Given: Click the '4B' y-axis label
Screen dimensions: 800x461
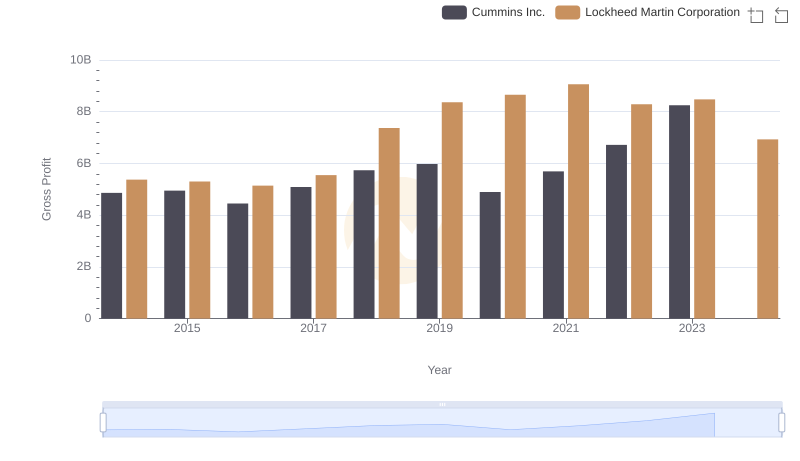Looking at the screenshot, I should pyautogui.click(x=84, y=215).
